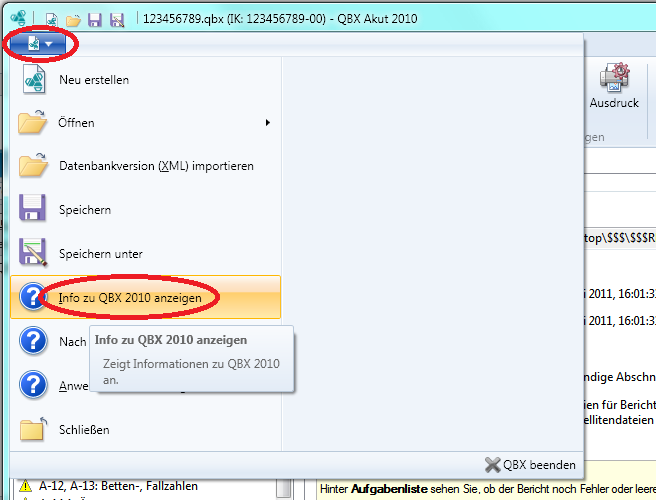
Task: Click the open folder quick access icon
Action: point(73,20)
